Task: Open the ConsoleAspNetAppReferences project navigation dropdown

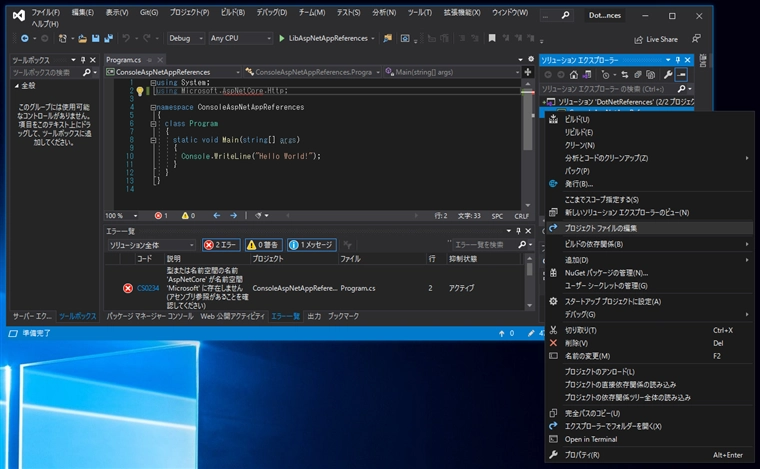Action: [x=173, y=72]
